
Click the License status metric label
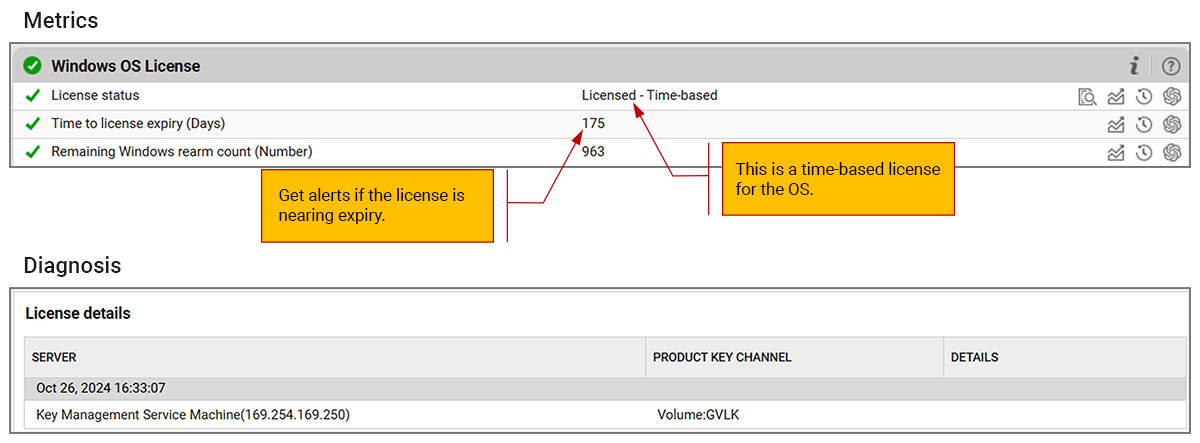(95, 96)
